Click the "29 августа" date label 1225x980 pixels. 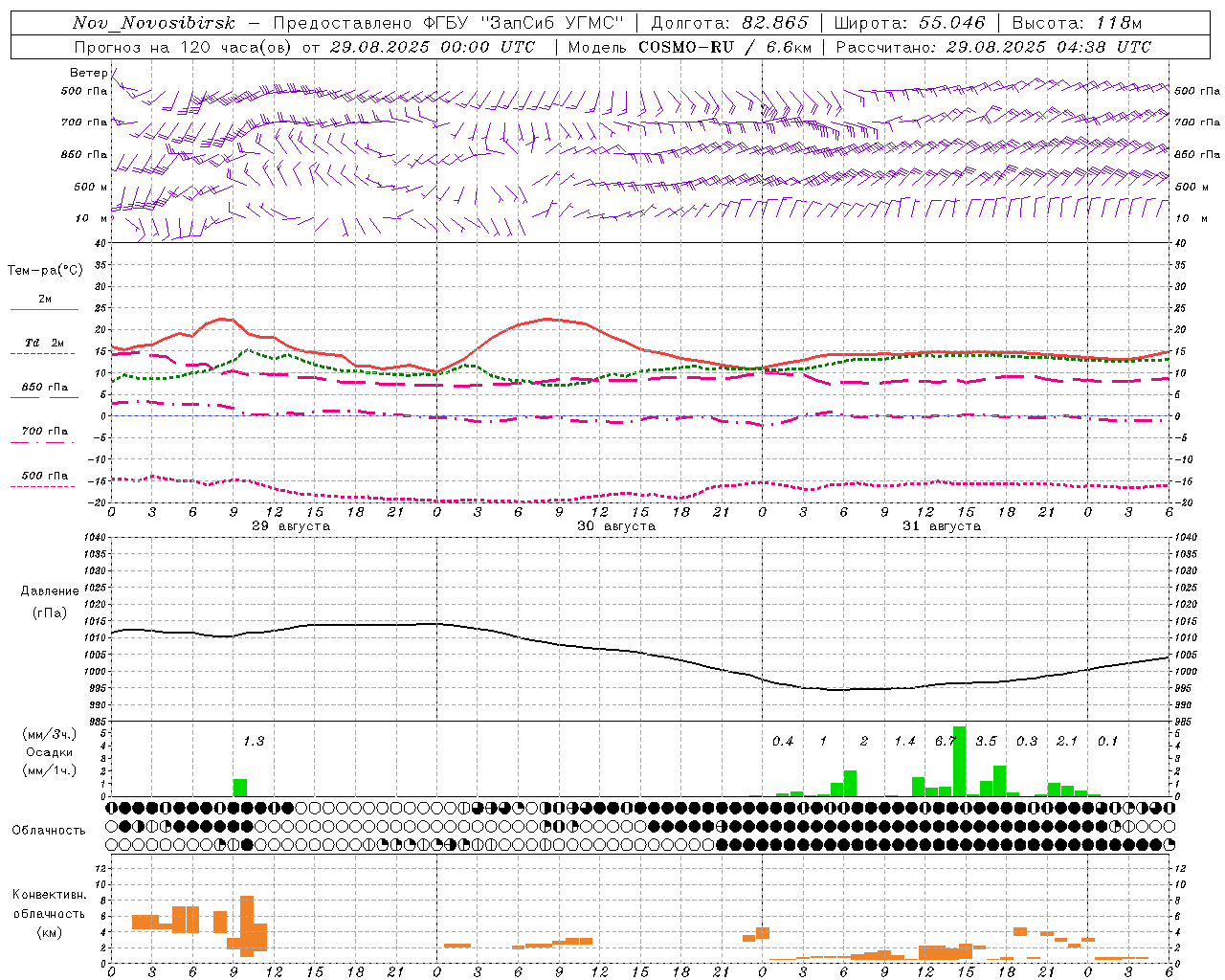[291, 526]
